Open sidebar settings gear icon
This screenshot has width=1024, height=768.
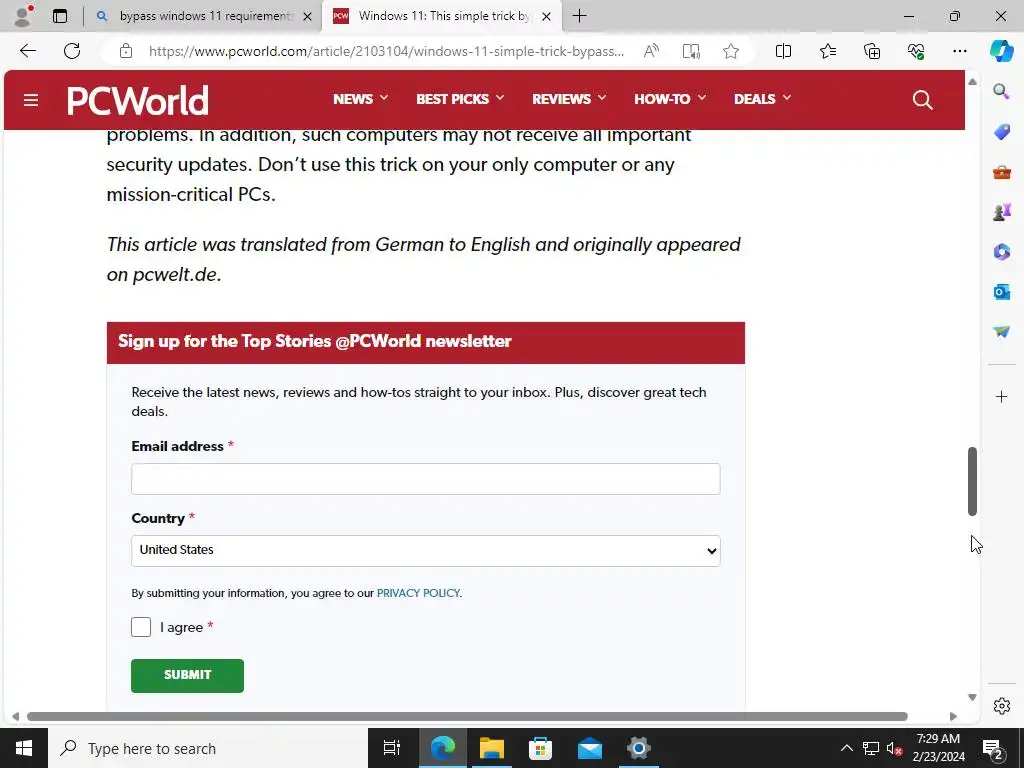point(1001,706)
